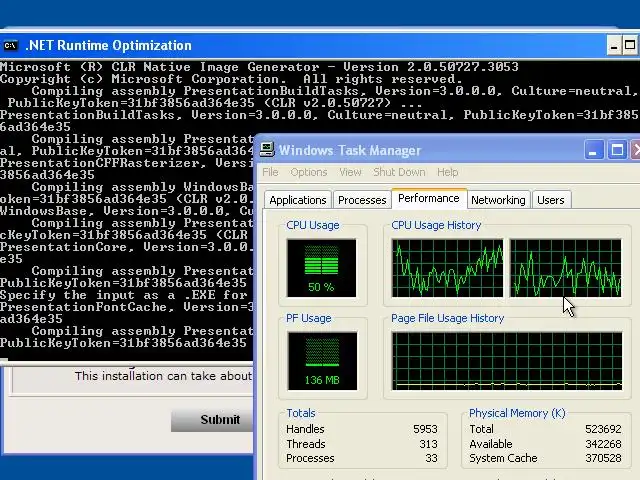Click the Threads value 313

(x=428, y=444)
